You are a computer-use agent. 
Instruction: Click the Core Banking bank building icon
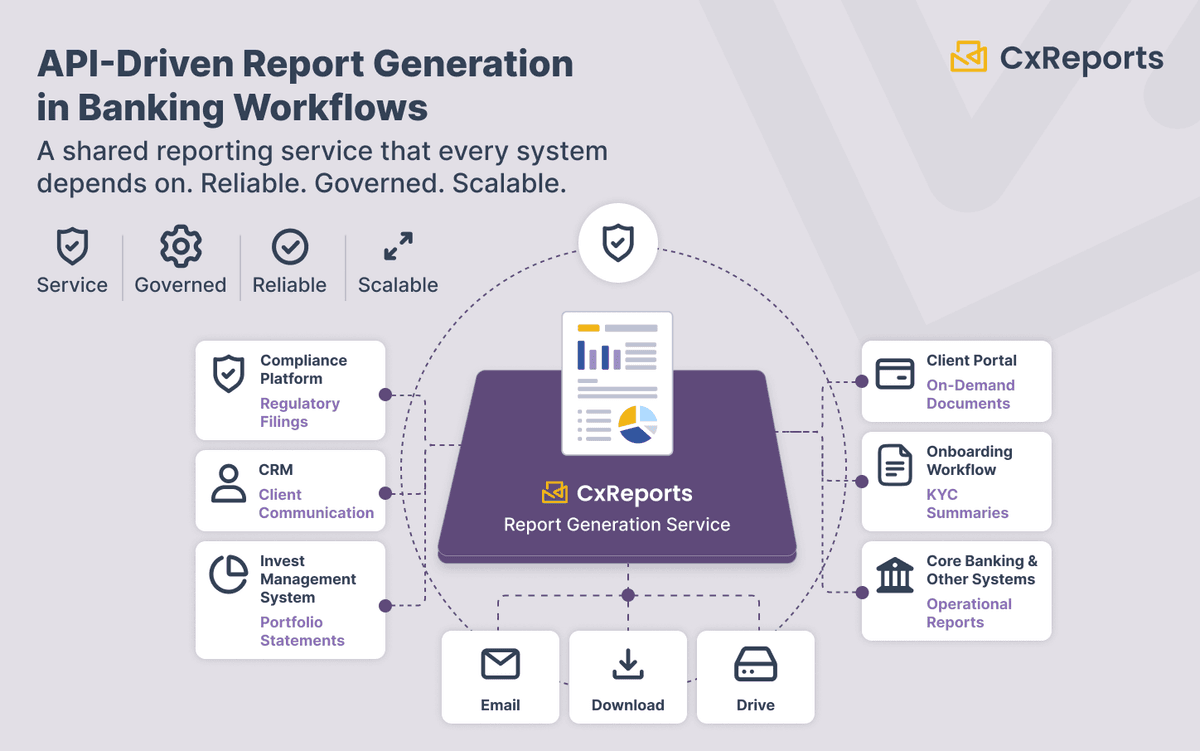coord(894,574)
